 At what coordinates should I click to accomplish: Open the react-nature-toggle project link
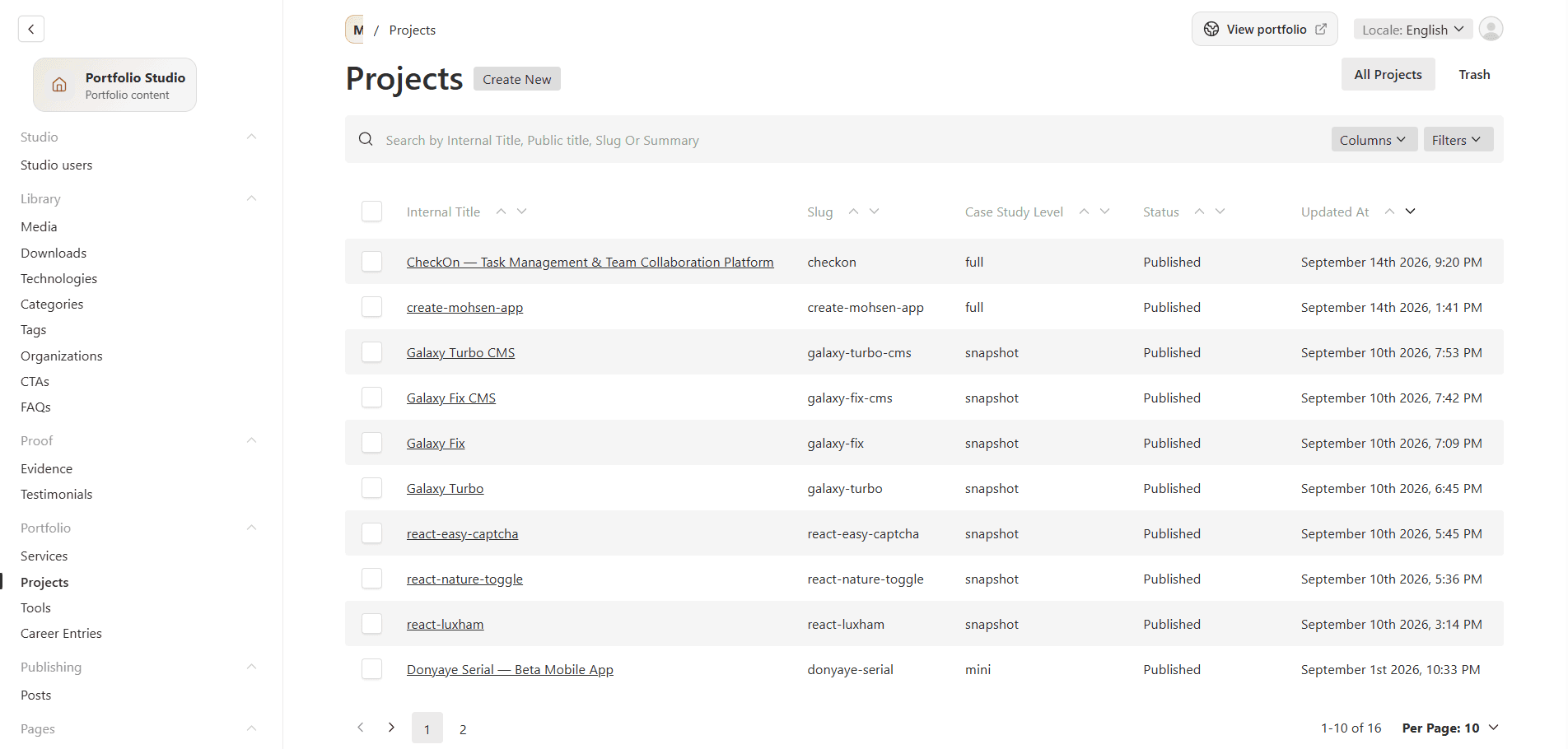[x=464, y=579]
